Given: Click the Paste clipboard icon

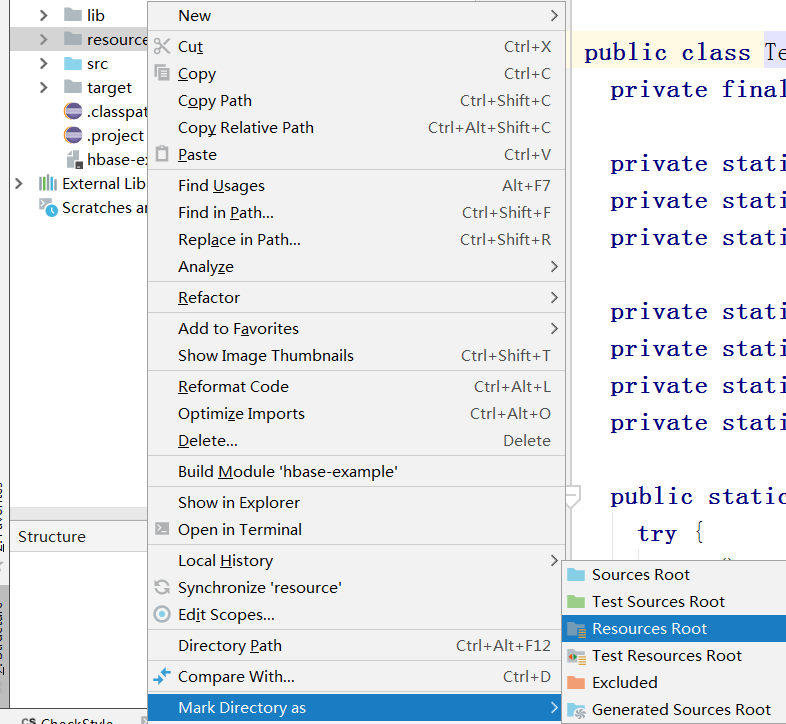Looking at the screenshot, I should point(162,155).
